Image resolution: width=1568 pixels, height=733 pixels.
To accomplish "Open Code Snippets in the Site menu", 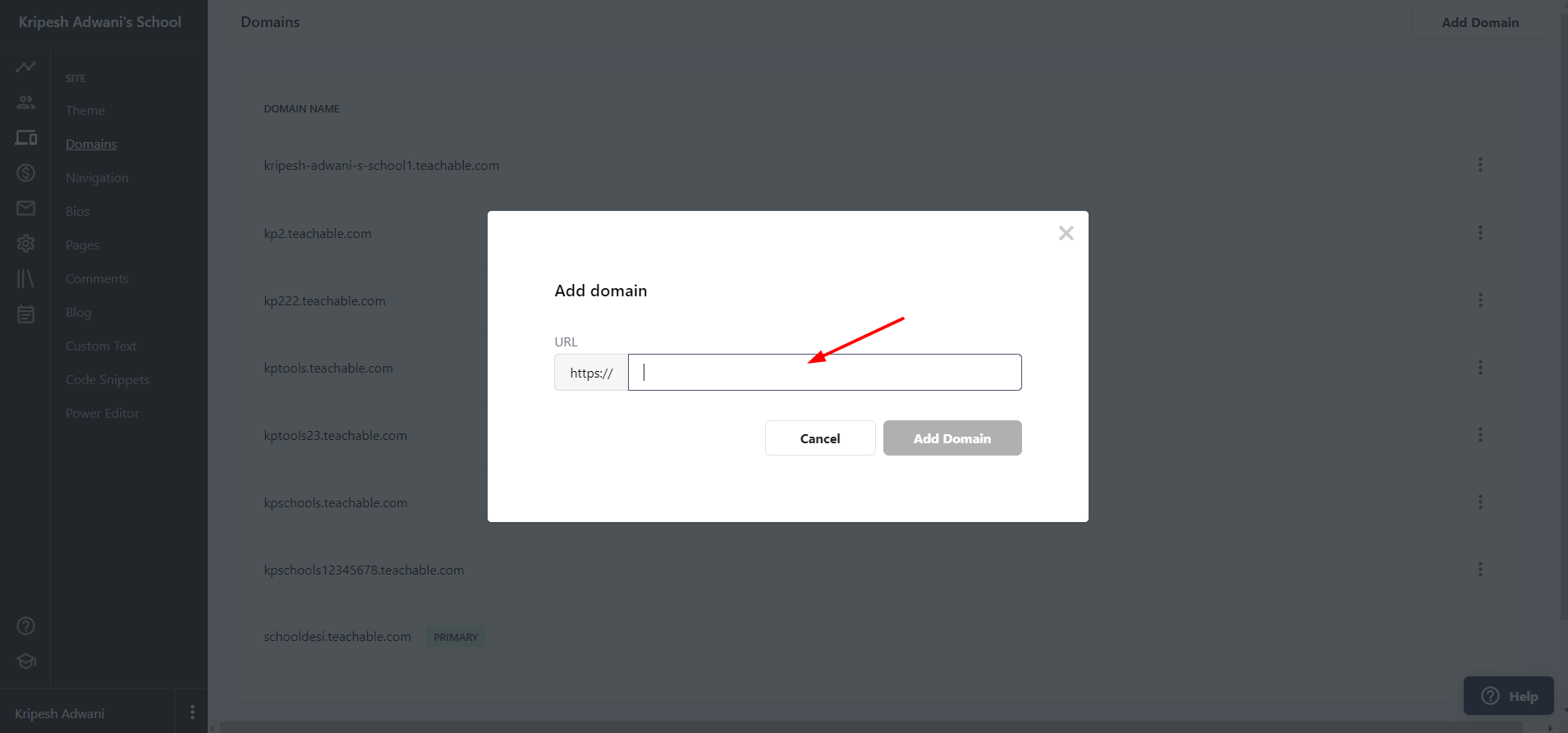I will 108,380.
